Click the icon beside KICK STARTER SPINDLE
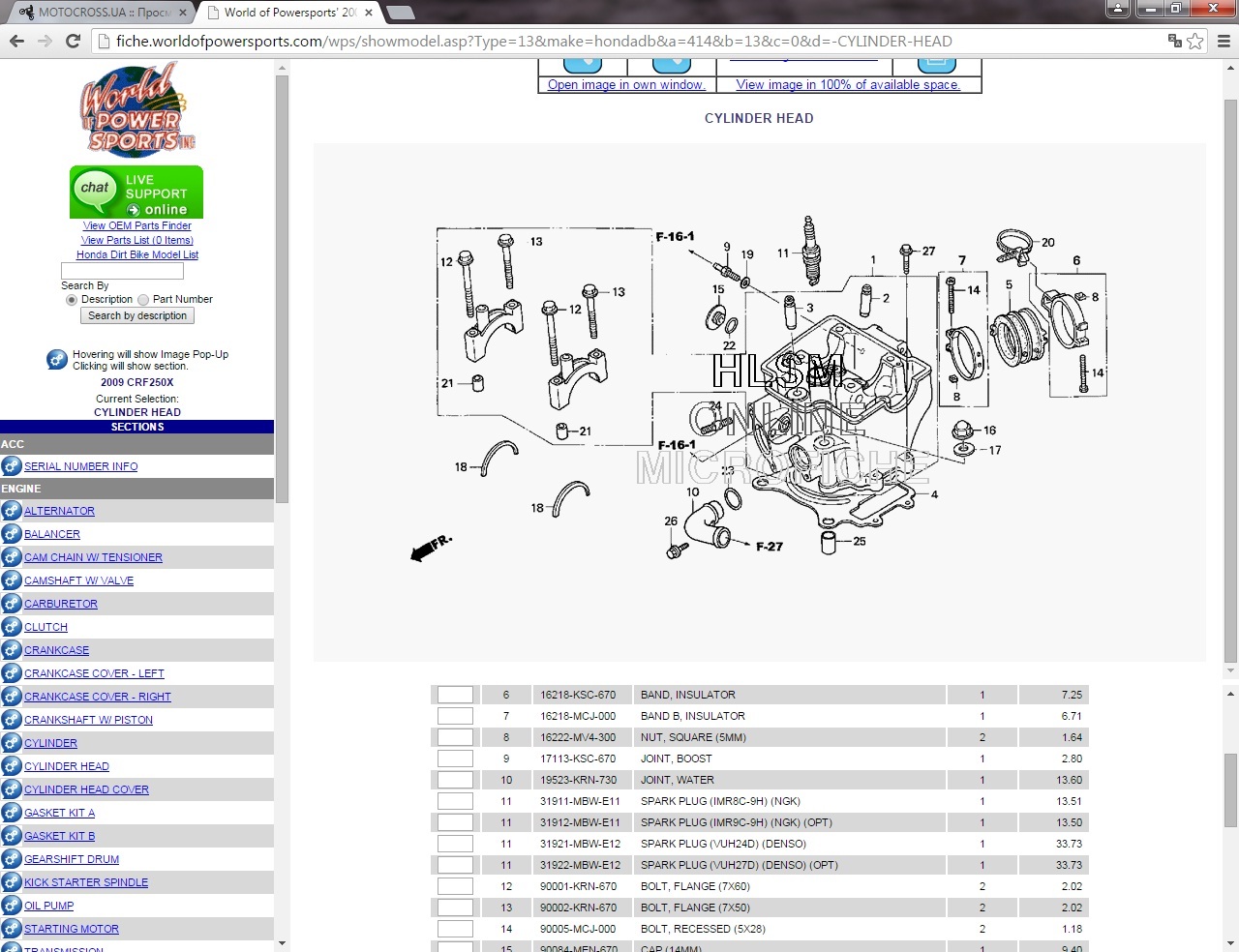Image resolution: width=1239 pixels, height=952 pixels. tap(12, 882)
